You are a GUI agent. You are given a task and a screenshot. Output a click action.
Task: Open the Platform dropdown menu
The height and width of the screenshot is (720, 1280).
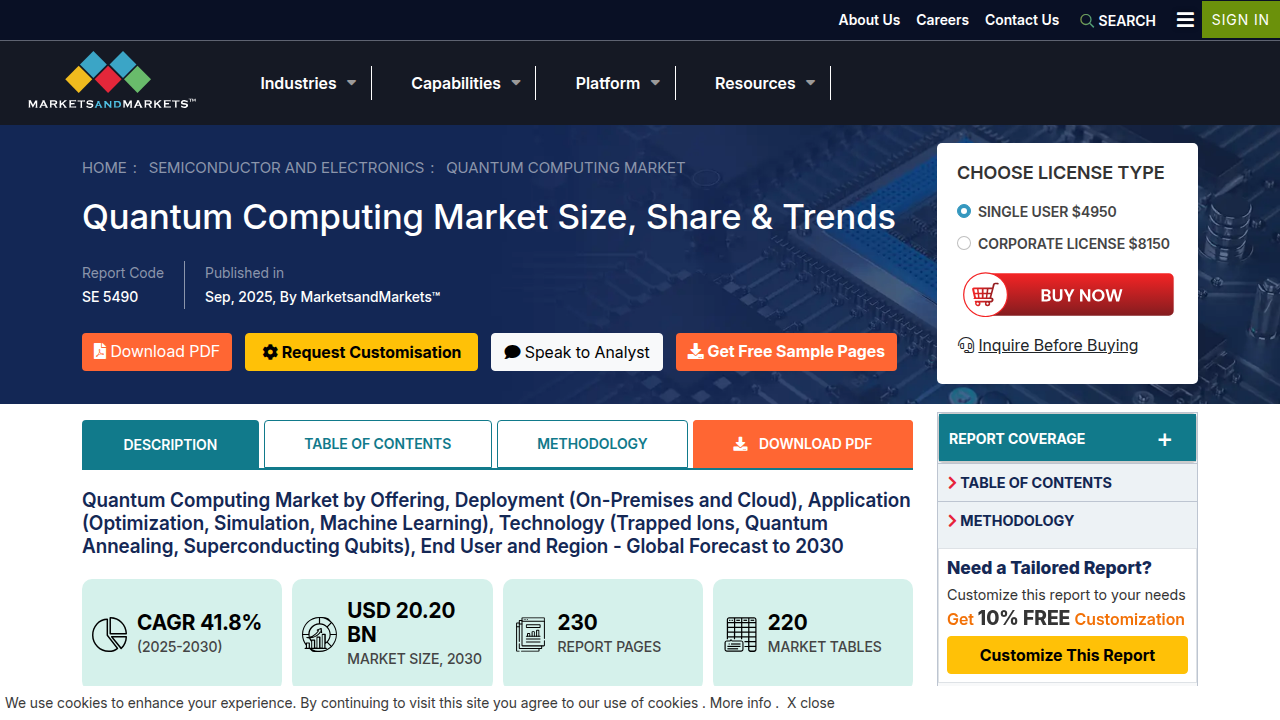click(618, 83)
